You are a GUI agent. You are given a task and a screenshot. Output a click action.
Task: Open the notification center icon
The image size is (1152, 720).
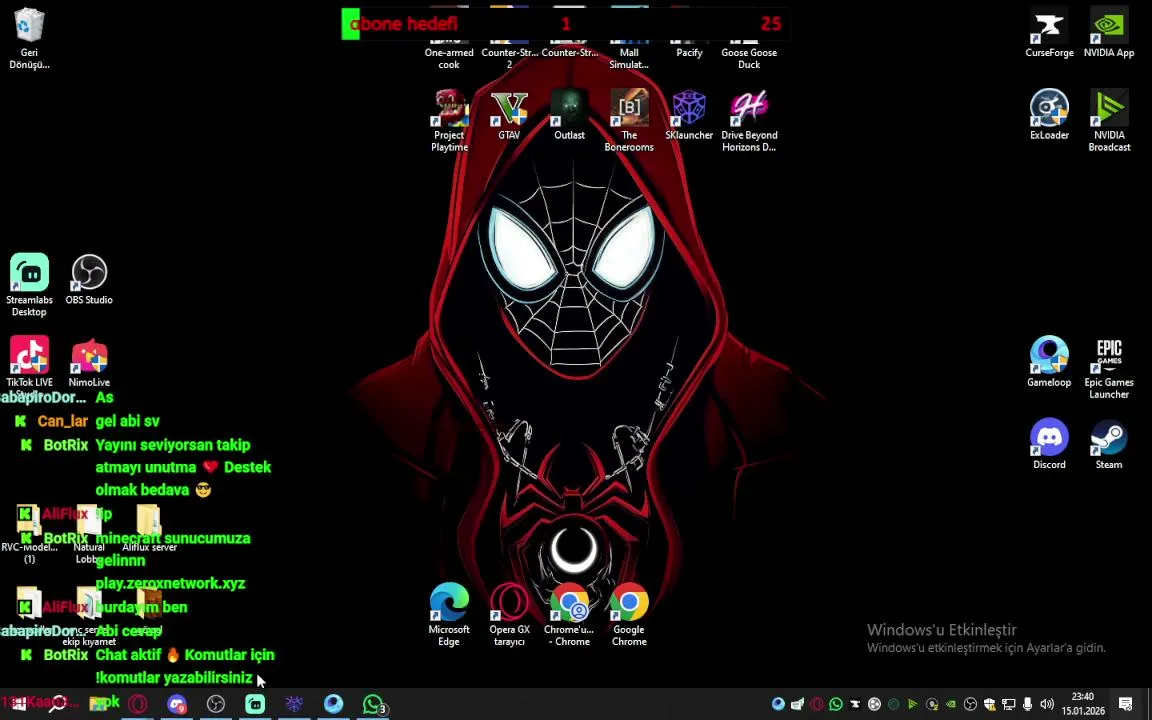coord(1125,704)
